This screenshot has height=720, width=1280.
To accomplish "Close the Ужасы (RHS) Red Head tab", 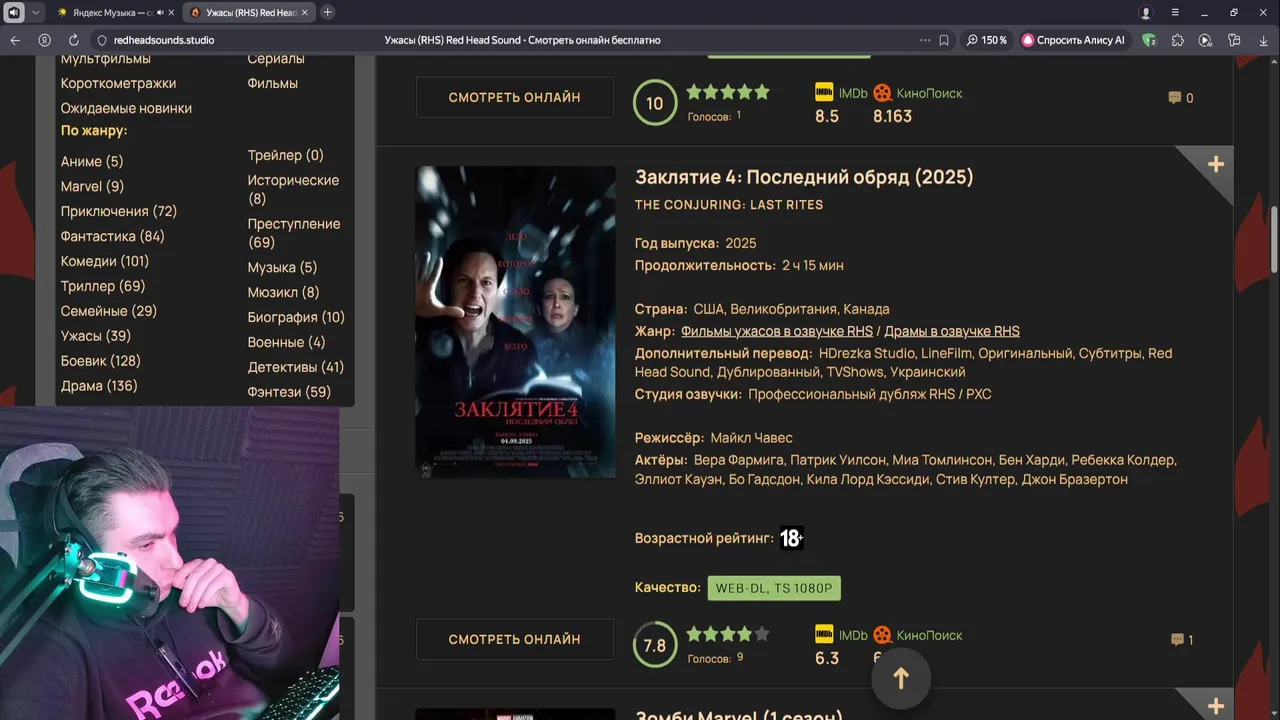I will (x=305, y=12).
